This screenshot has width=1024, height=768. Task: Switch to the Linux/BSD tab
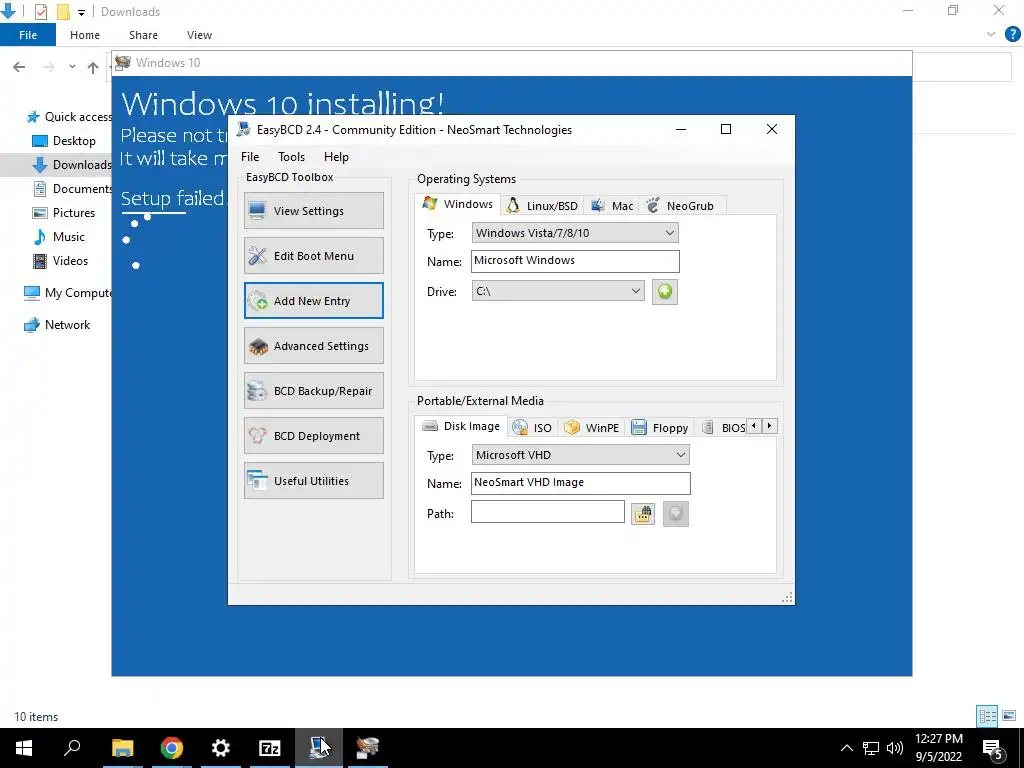tap(542, 206)
